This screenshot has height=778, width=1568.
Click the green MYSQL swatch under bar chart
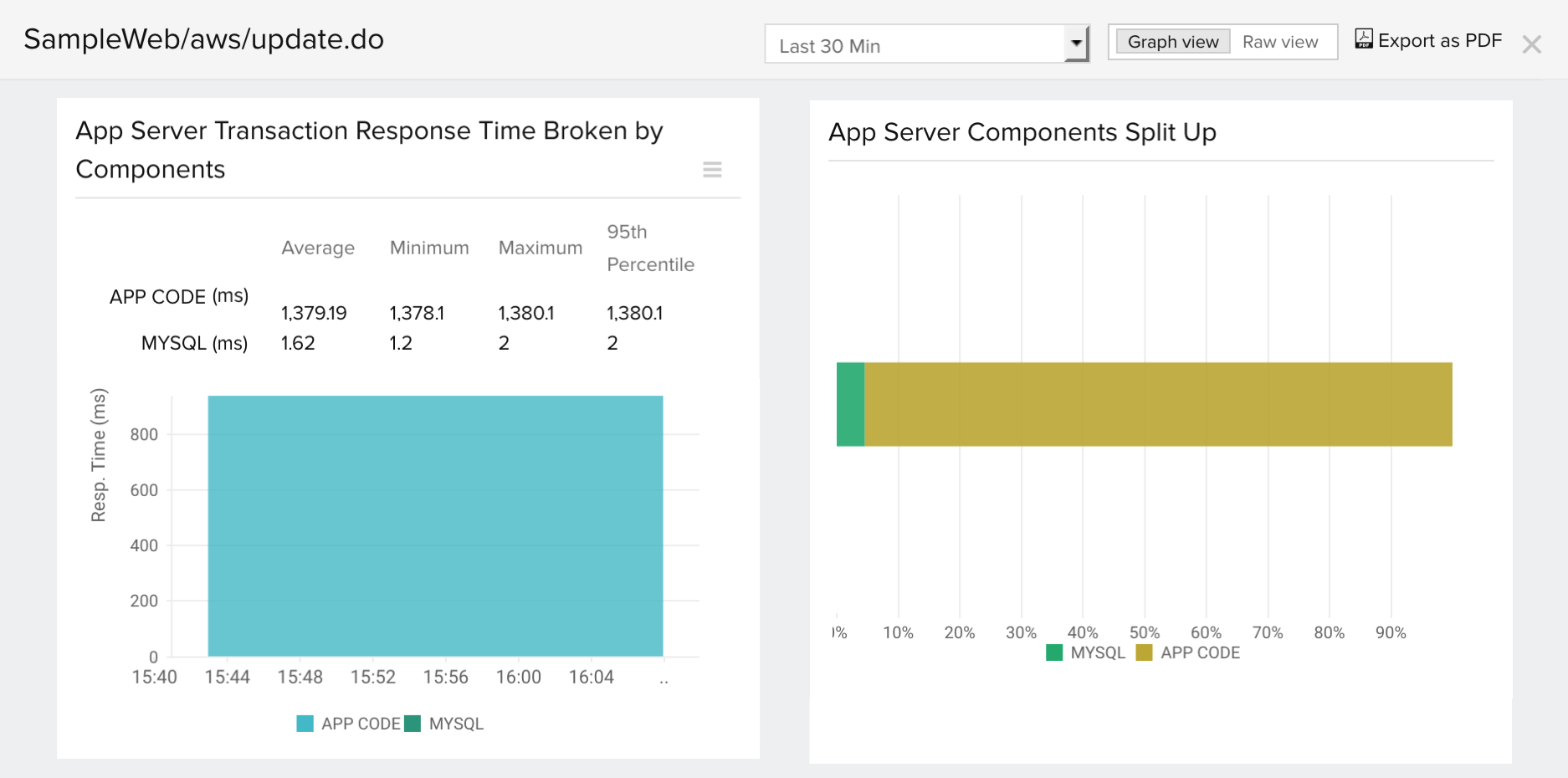(1054, 653)
